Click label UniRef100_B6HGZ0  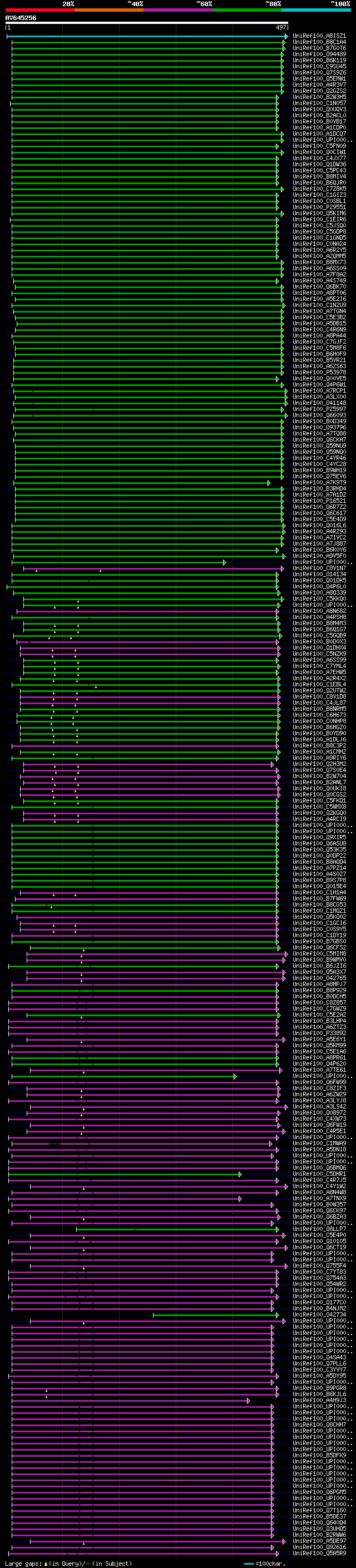pyautogui.click(x=319, y=727)
